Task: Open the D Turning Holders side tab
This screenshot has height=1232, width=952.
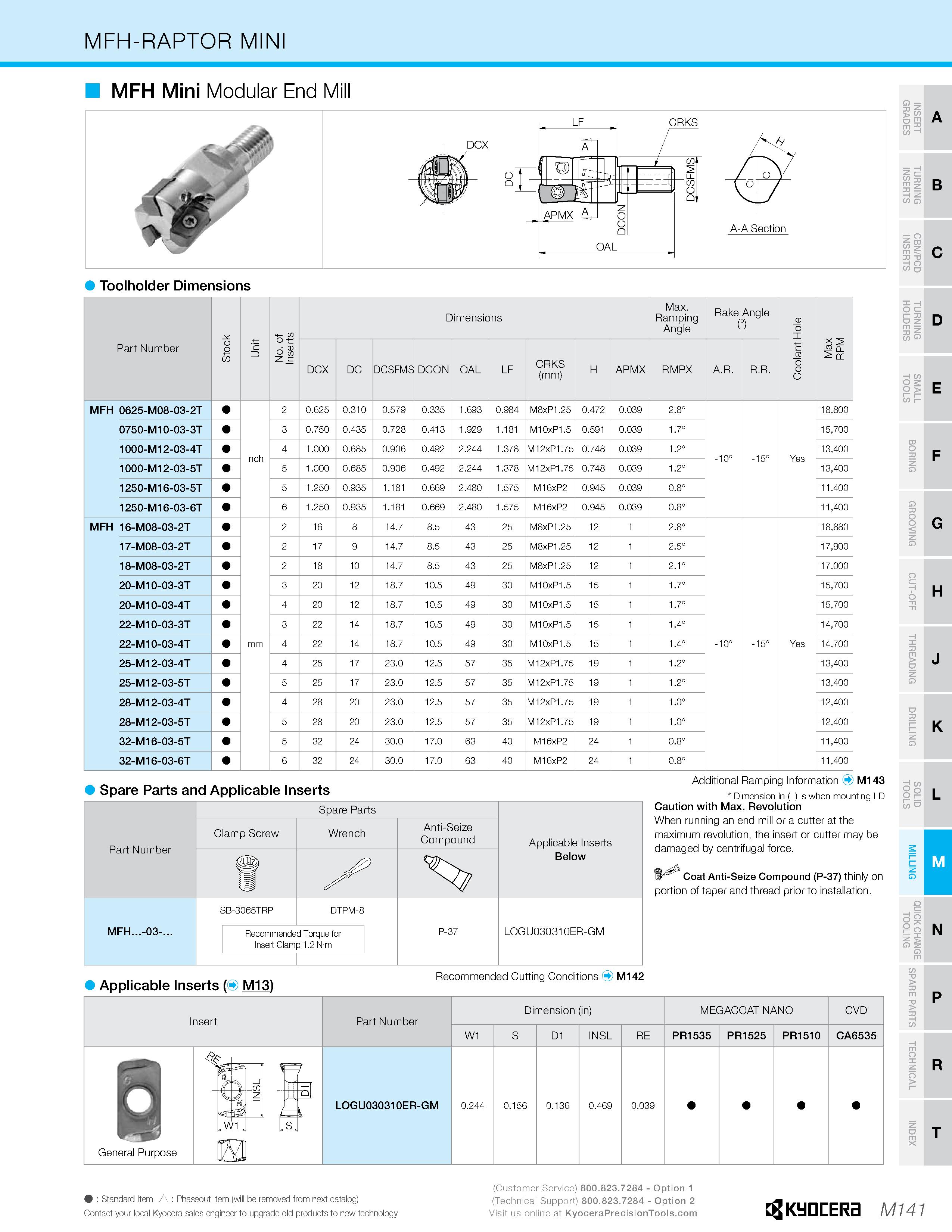Action: click(925, 320)
